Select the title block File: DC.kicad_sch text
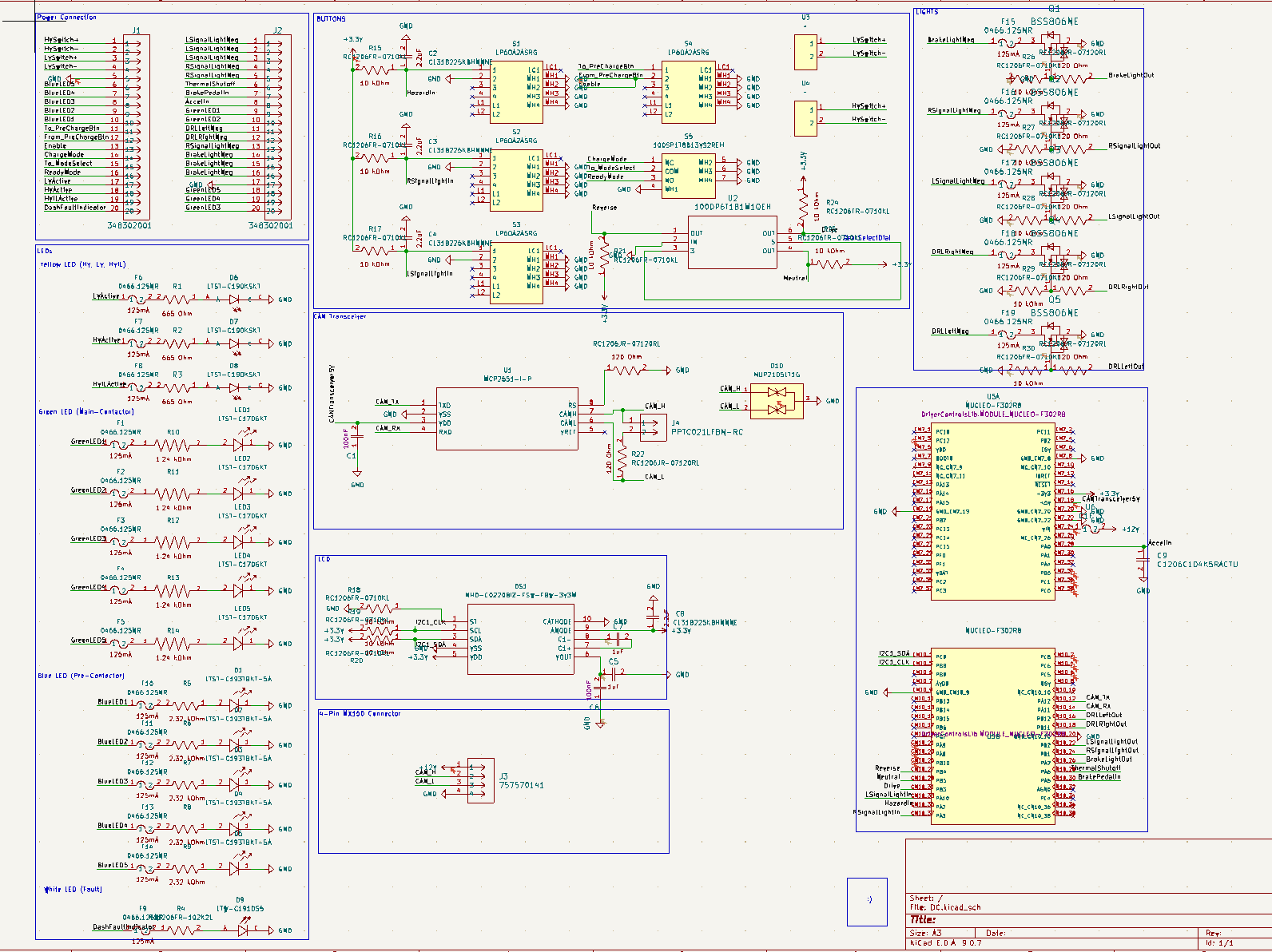Viewport: 1272px width, 952px height. pyautogui.click(x=945, y=907)
